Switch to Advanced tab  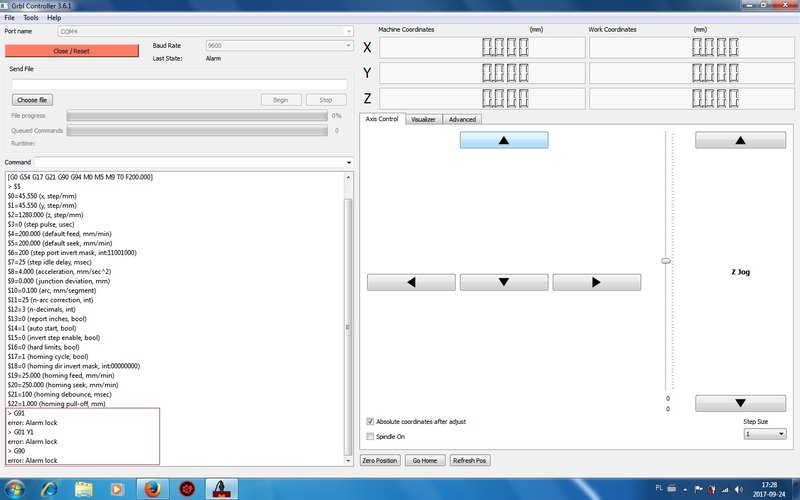point(462,119)
